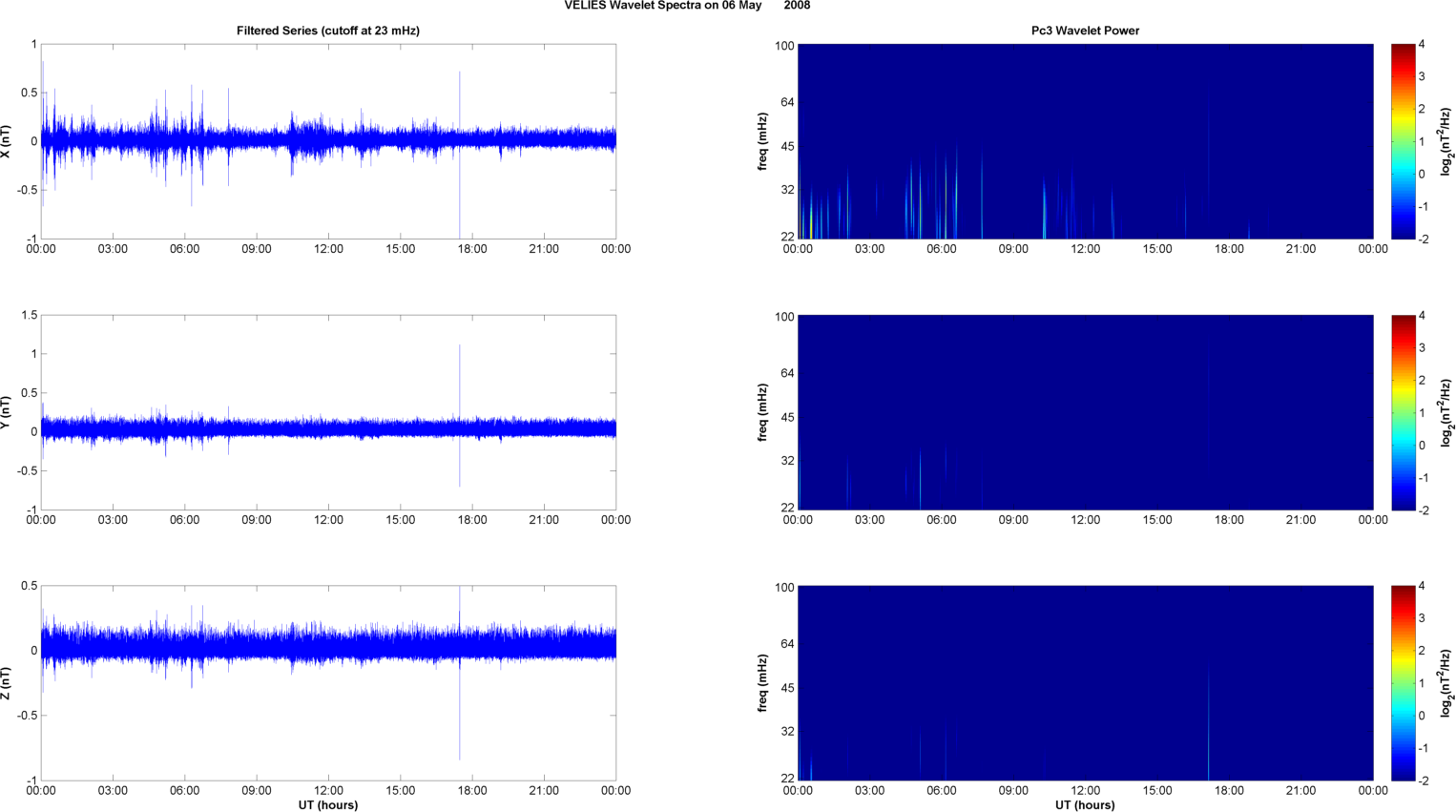Click the Z component wavelet spectrogram
1456x812 pixels.
(1085, 683)
